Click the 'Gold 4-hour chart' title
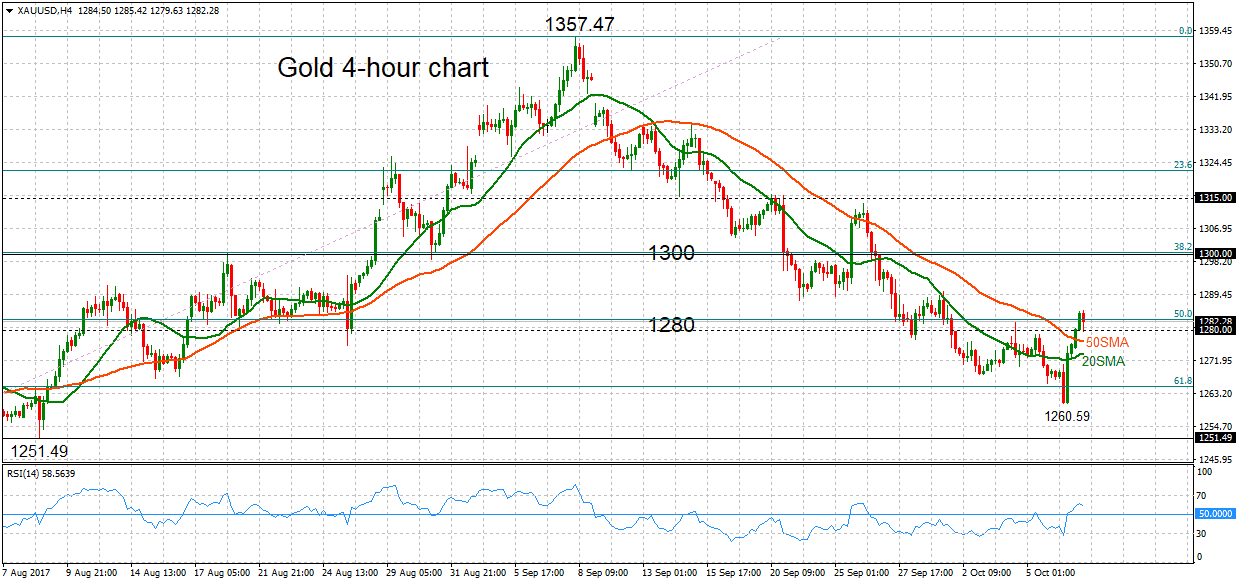This screenshot has width=1236, height=584. 383,68
